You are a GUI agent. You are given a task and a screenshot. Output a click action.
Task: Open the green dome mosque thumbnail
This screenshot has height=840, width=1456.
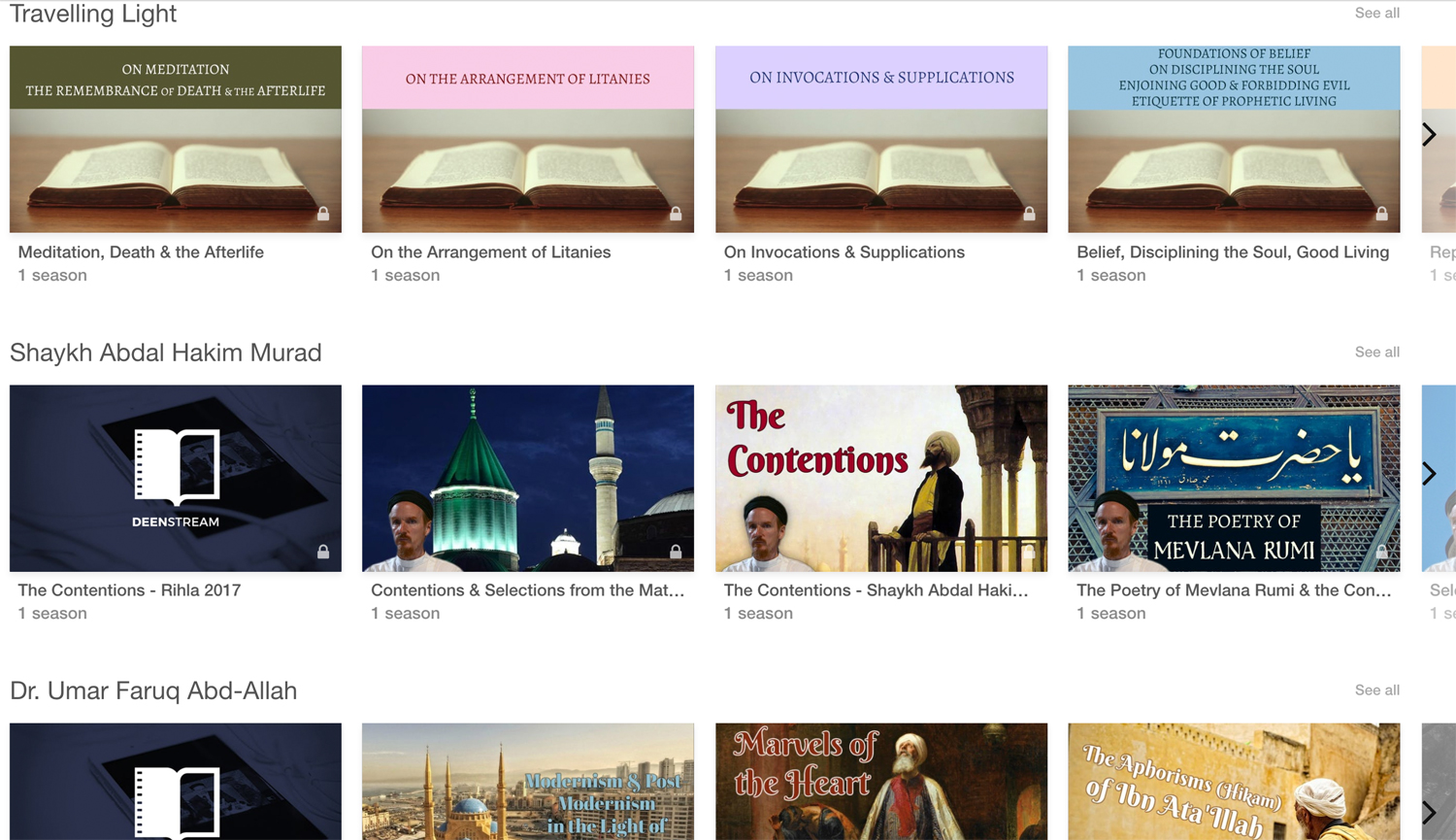528,478
